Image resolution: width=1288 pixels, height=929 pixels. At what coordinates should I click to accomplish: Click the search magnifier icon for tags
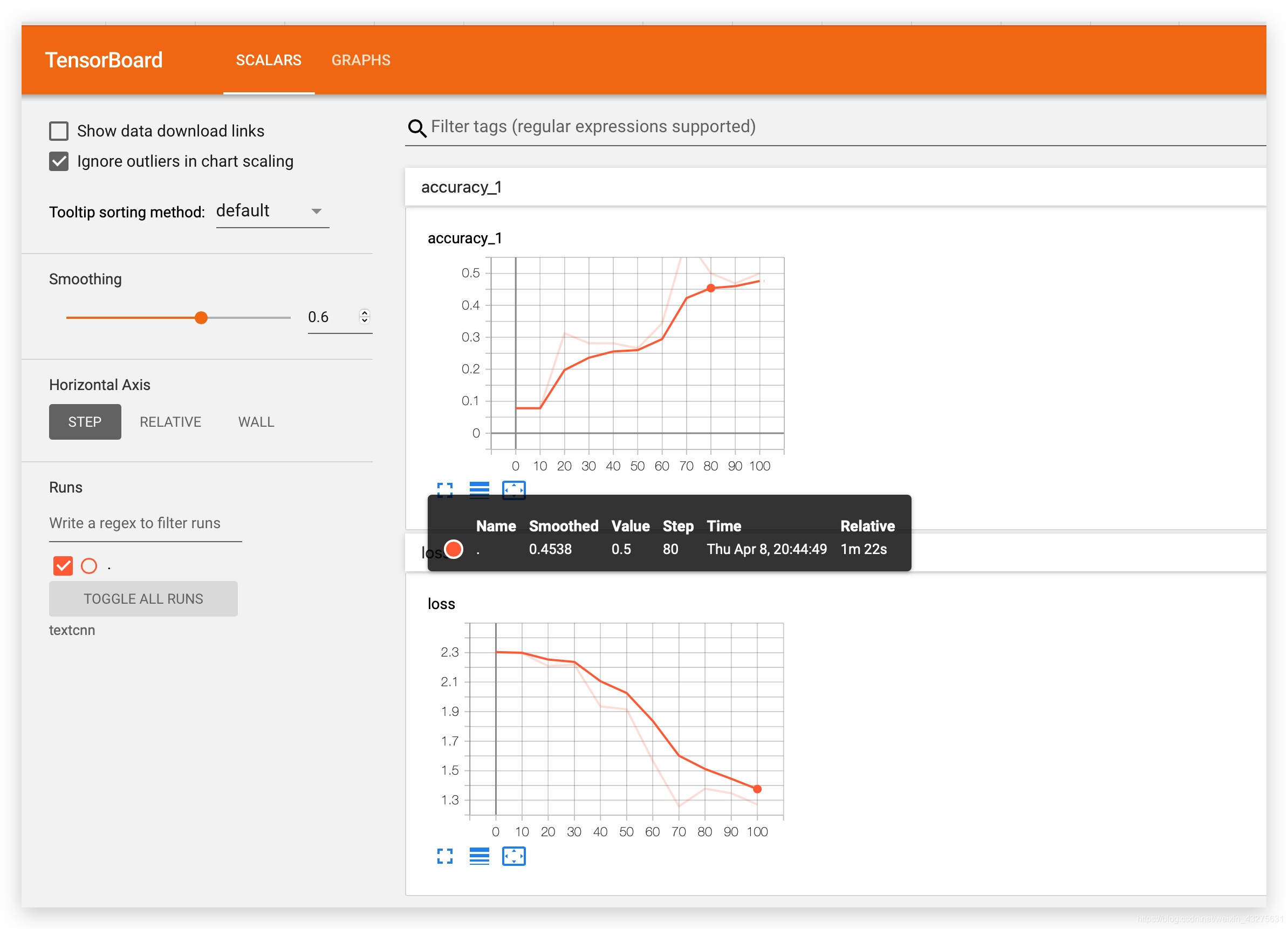coord(417,128)
